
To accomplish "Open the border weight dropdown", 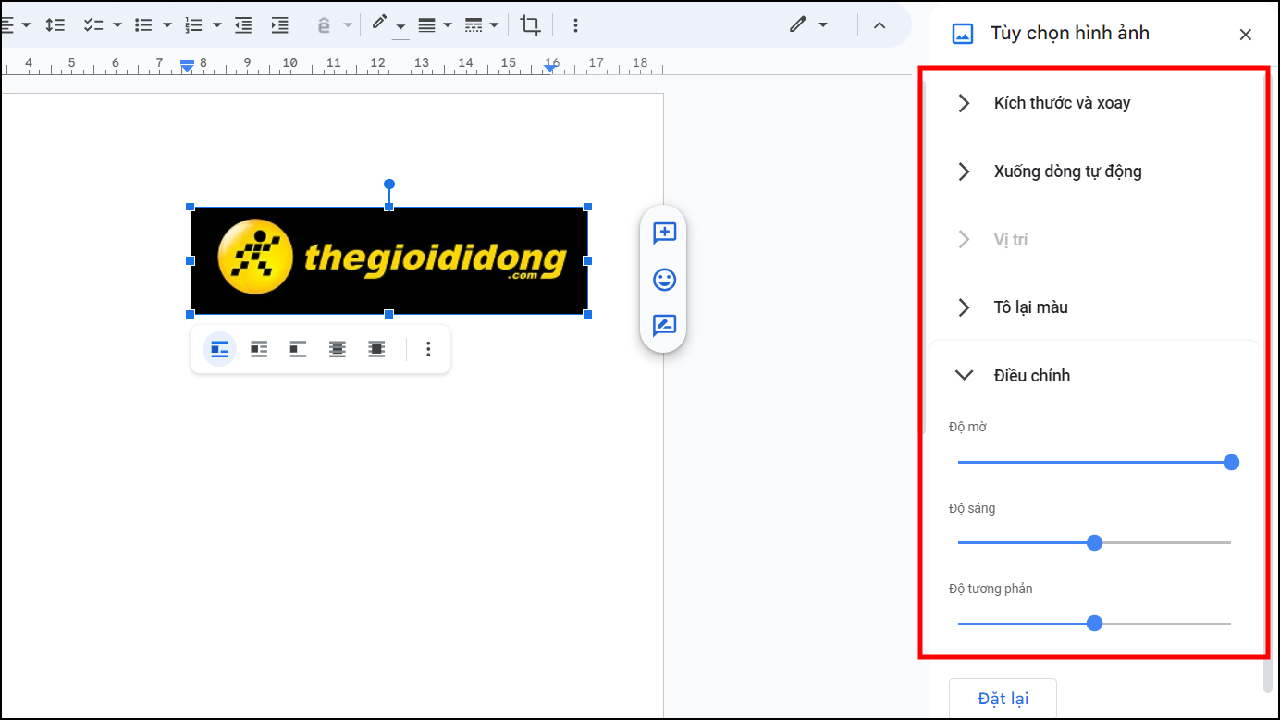I will [x=434, y=25].
